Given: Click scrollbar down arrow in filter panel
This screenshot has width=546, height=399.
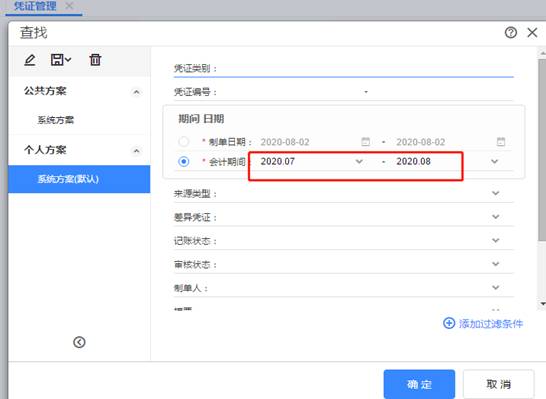Looking at the screenshot, I should click(x=543, y=304).
